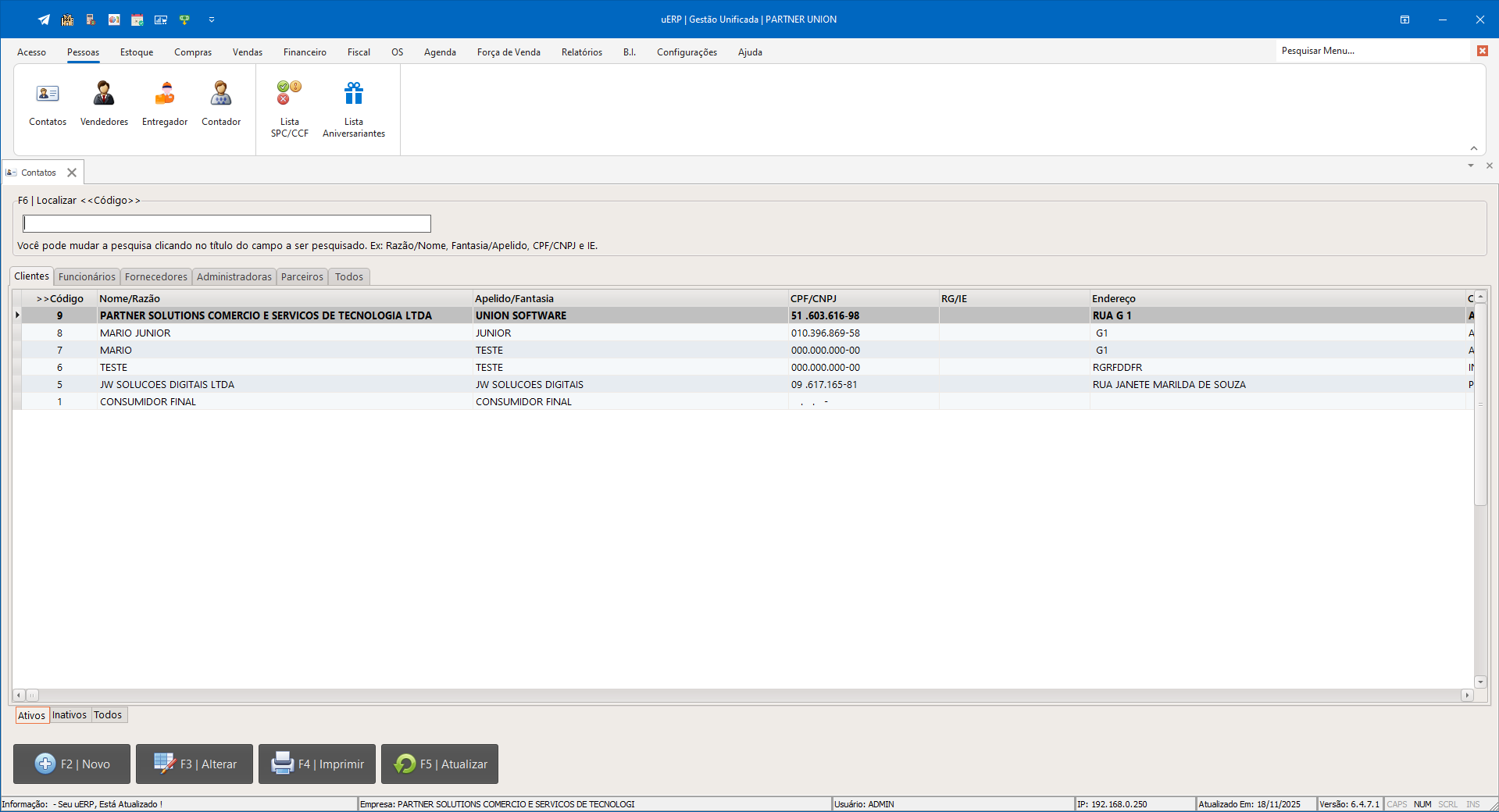Viewport: 1499px width, 812px height.
Task: Expand the quick access toolbar dropdown arrow
Action: pos(211,20)
